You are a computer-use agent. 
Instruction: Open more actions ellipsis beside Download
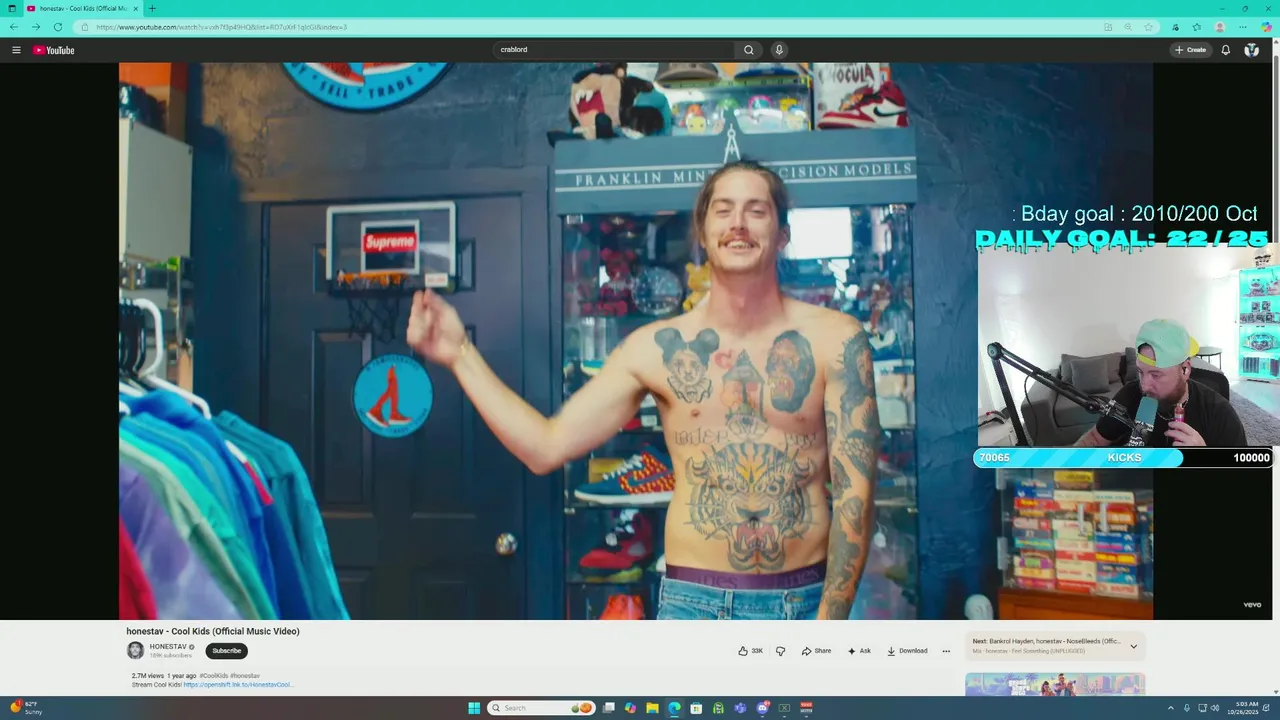point(946,651)
